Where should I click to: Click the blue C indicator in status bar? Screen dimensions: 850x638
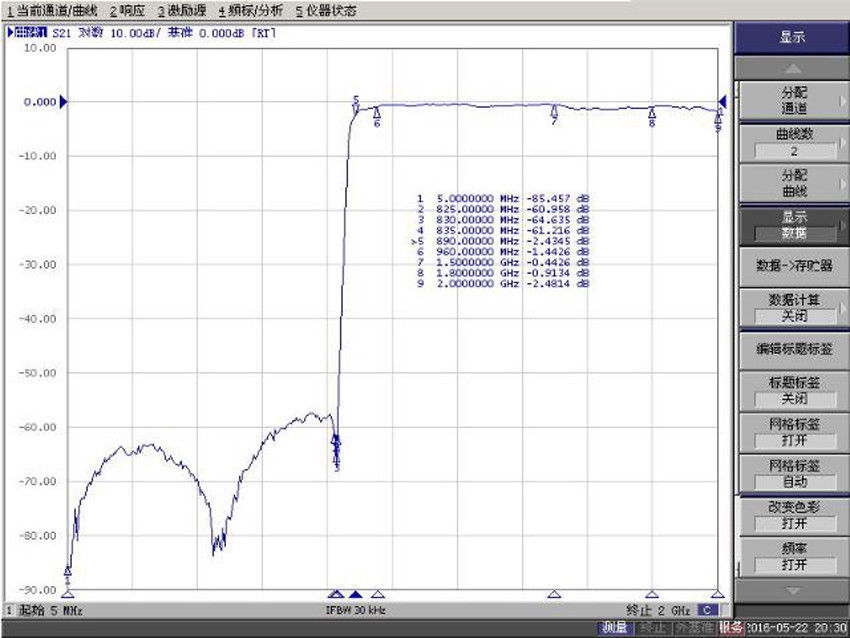[x=708, y=609]
